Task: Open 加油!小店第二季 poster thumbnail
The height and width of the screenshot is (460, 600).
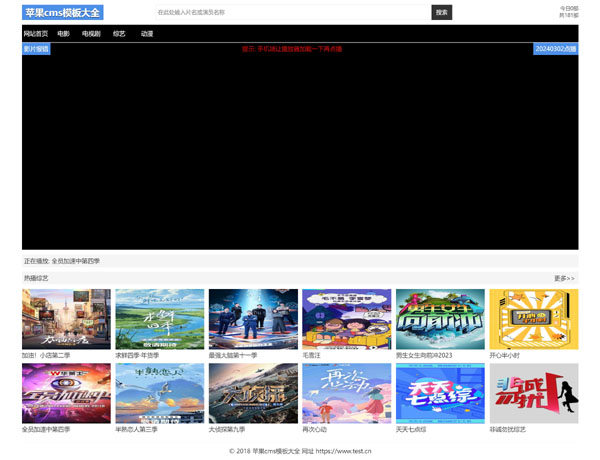Action: click(66, 319)
